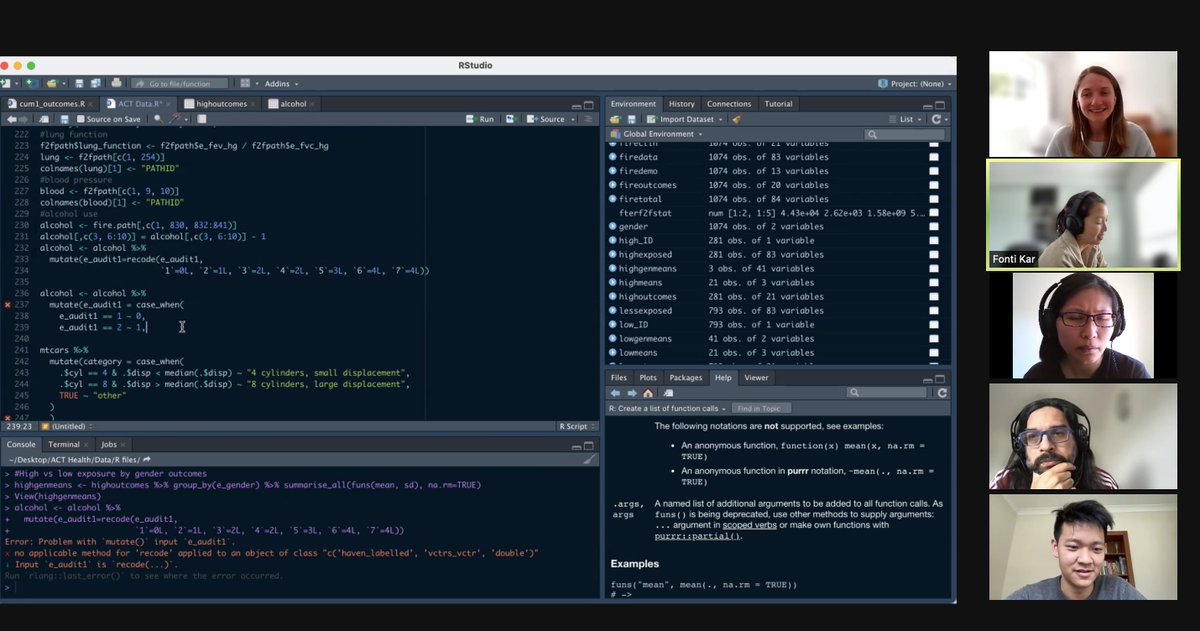The width and height of the screenshot is (1200, 631).
Task: Open Find/Replace magnifier in editor toolbar
Action: [158, 119]
